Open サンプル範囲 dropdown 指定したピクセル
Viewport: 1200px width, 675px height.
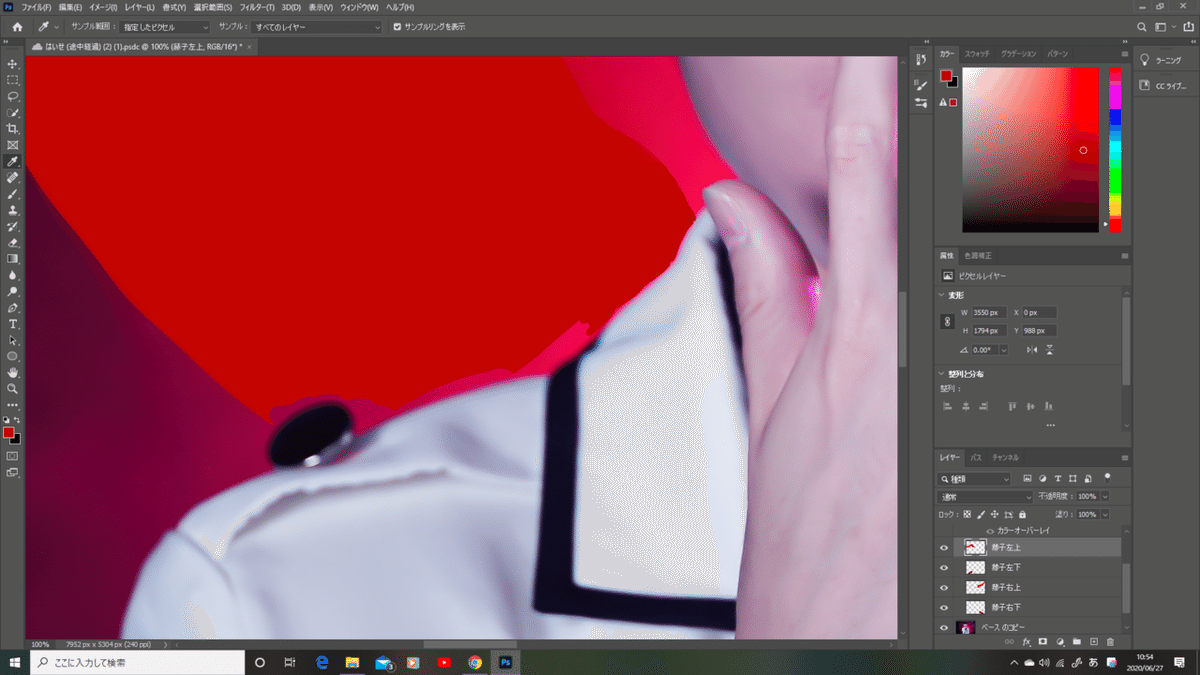click(x=166, y=27)
